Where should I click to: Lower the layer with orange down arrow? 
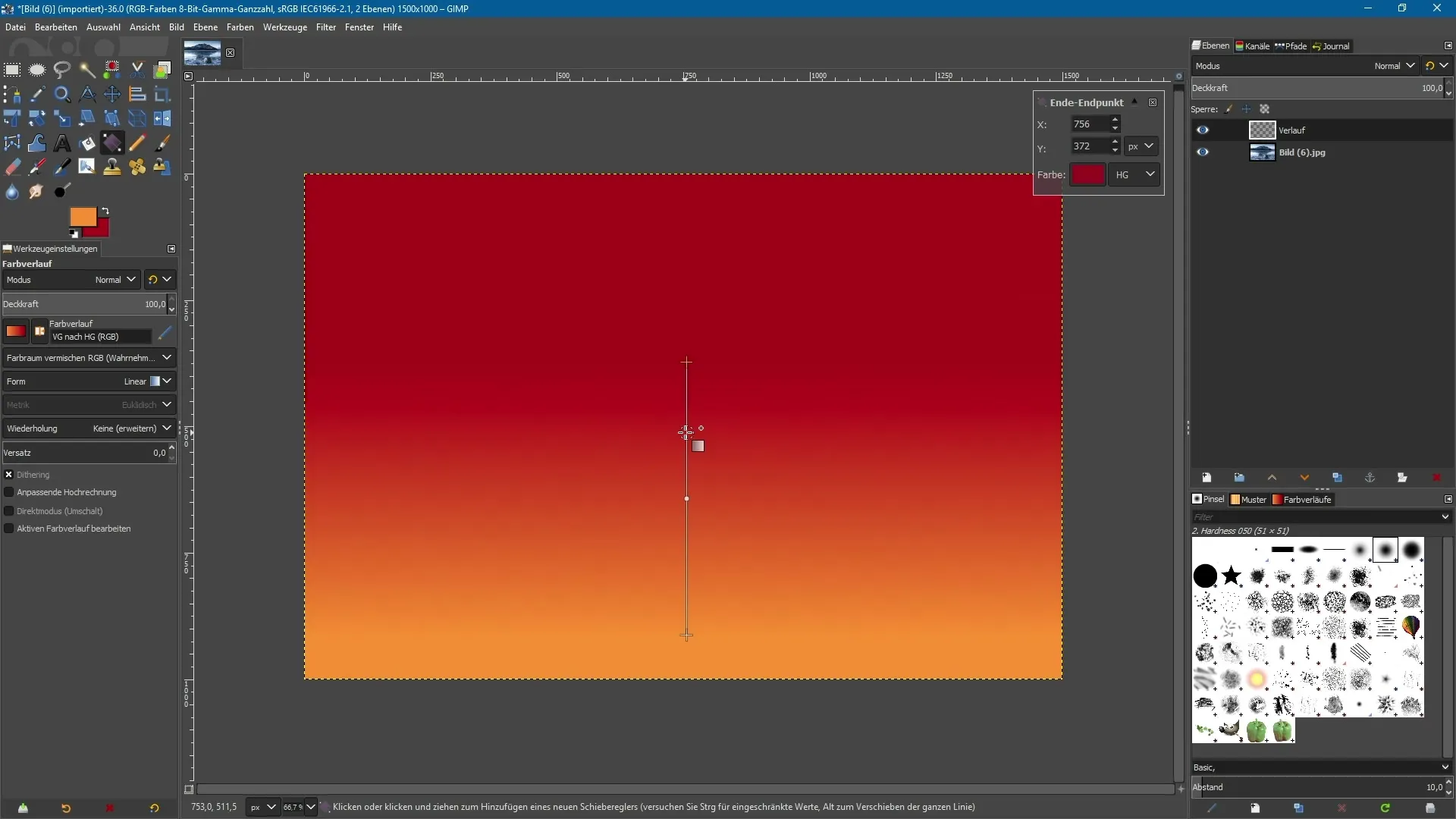(1304, 478)
